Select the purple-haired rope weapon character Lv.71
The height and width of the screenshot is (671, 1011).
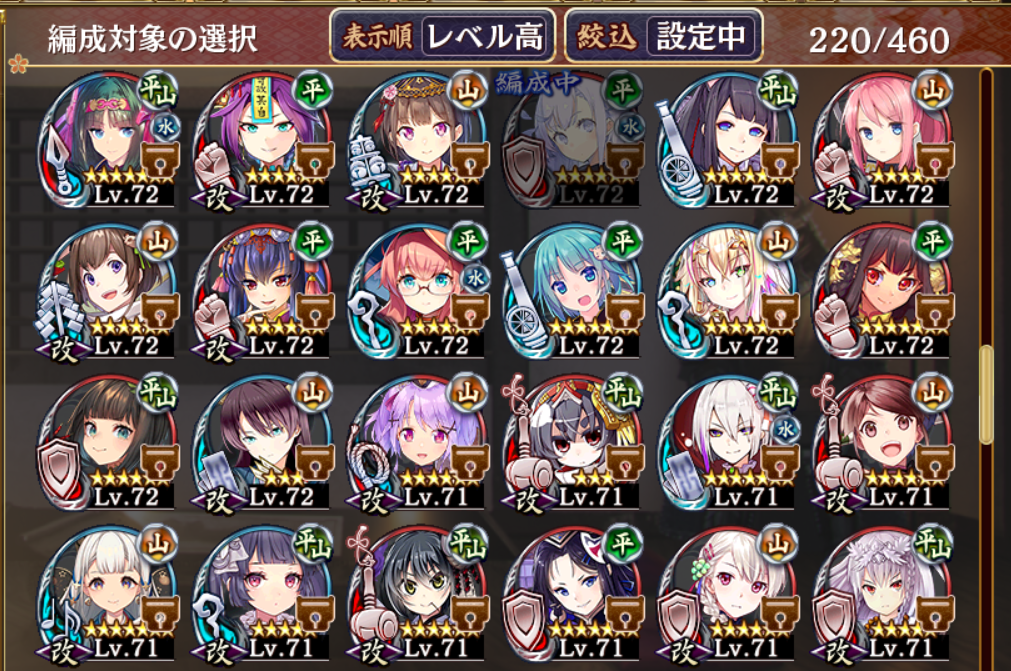coord(419,443)
